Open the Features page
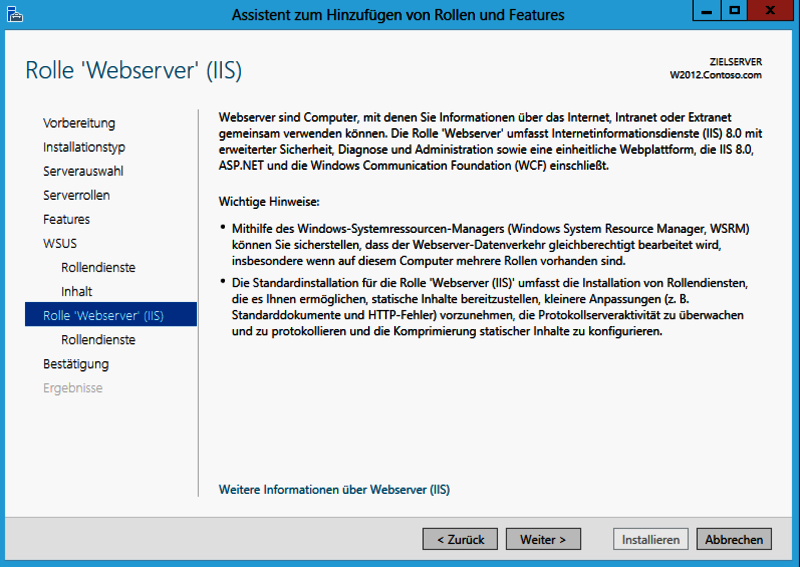 pos(66,219)
